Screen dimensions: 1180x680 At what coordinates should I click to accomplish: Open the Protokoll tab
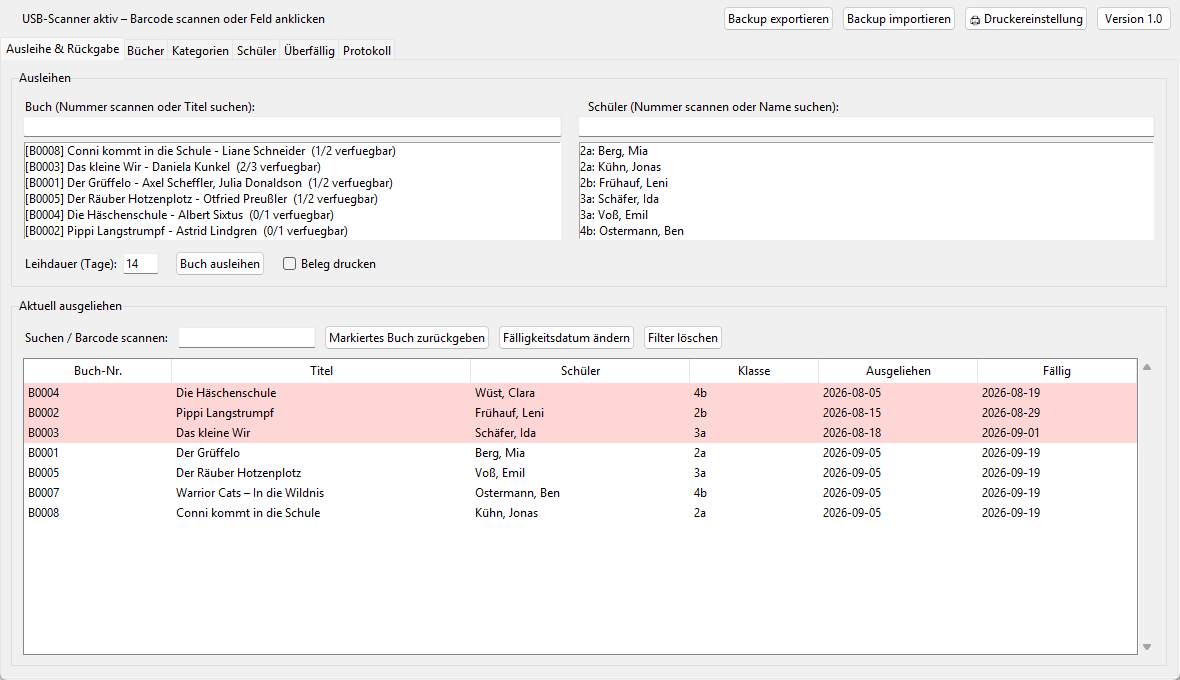click(366, 50)
